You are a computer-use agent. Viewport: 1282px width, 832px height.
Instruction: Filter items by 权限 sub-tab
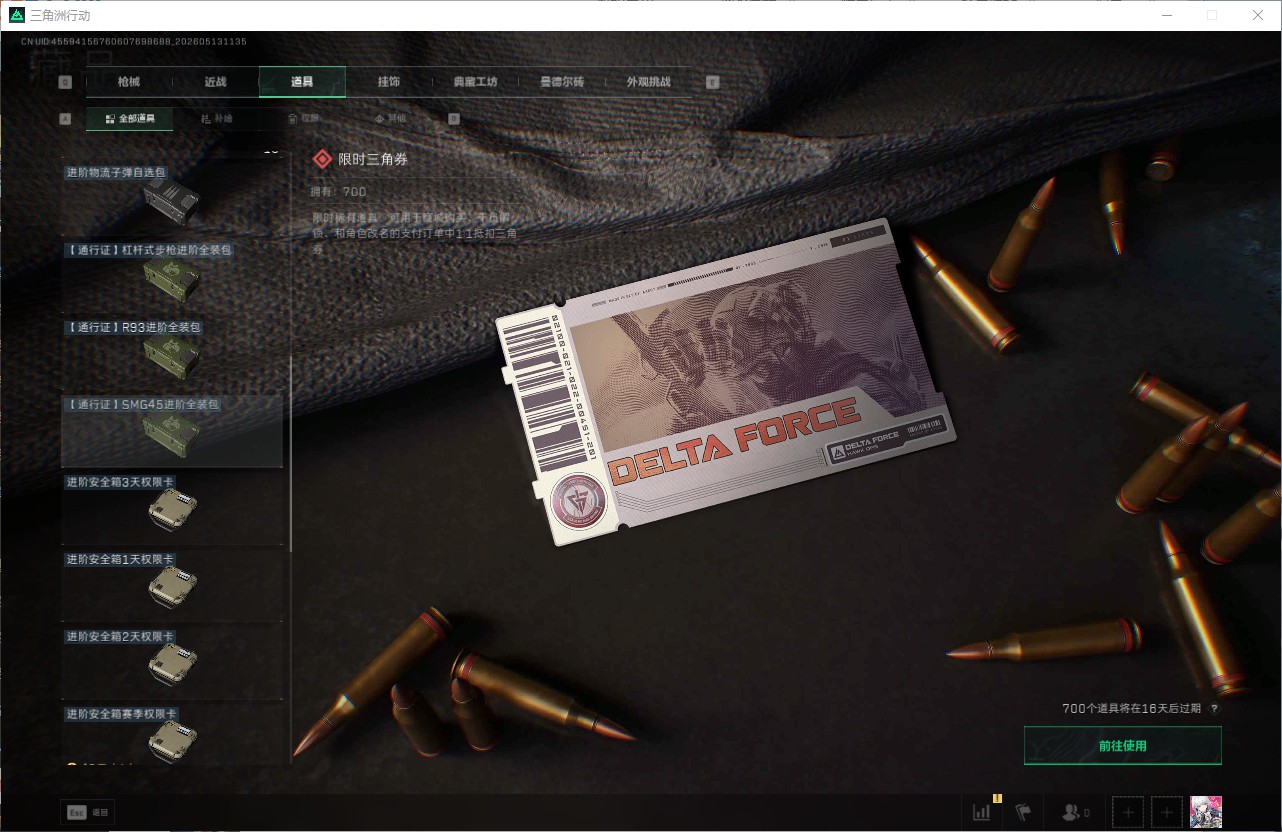[303, 118]
